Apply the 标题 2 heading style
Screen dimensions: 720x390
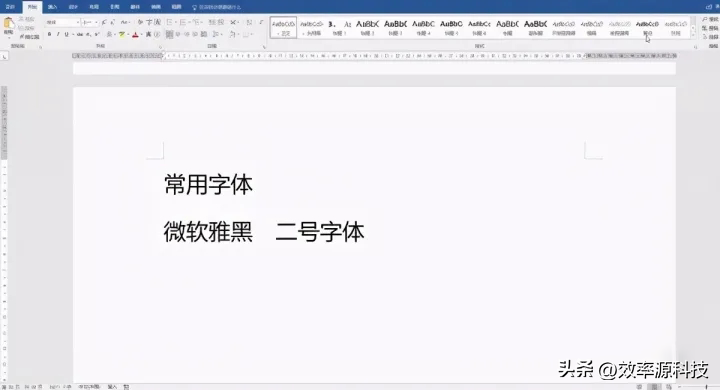click(x=367, y=28)
